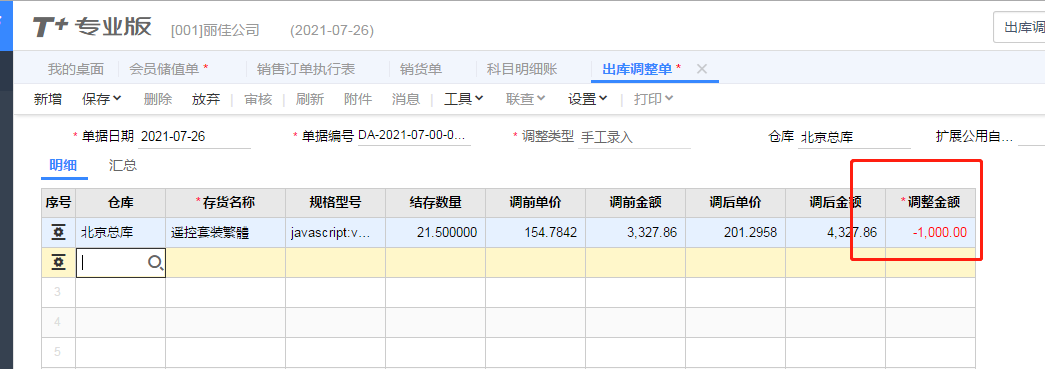This screenshot has width=1045, height=369.
Task: Click the 仓库 column header
Action: coord(121,202)
